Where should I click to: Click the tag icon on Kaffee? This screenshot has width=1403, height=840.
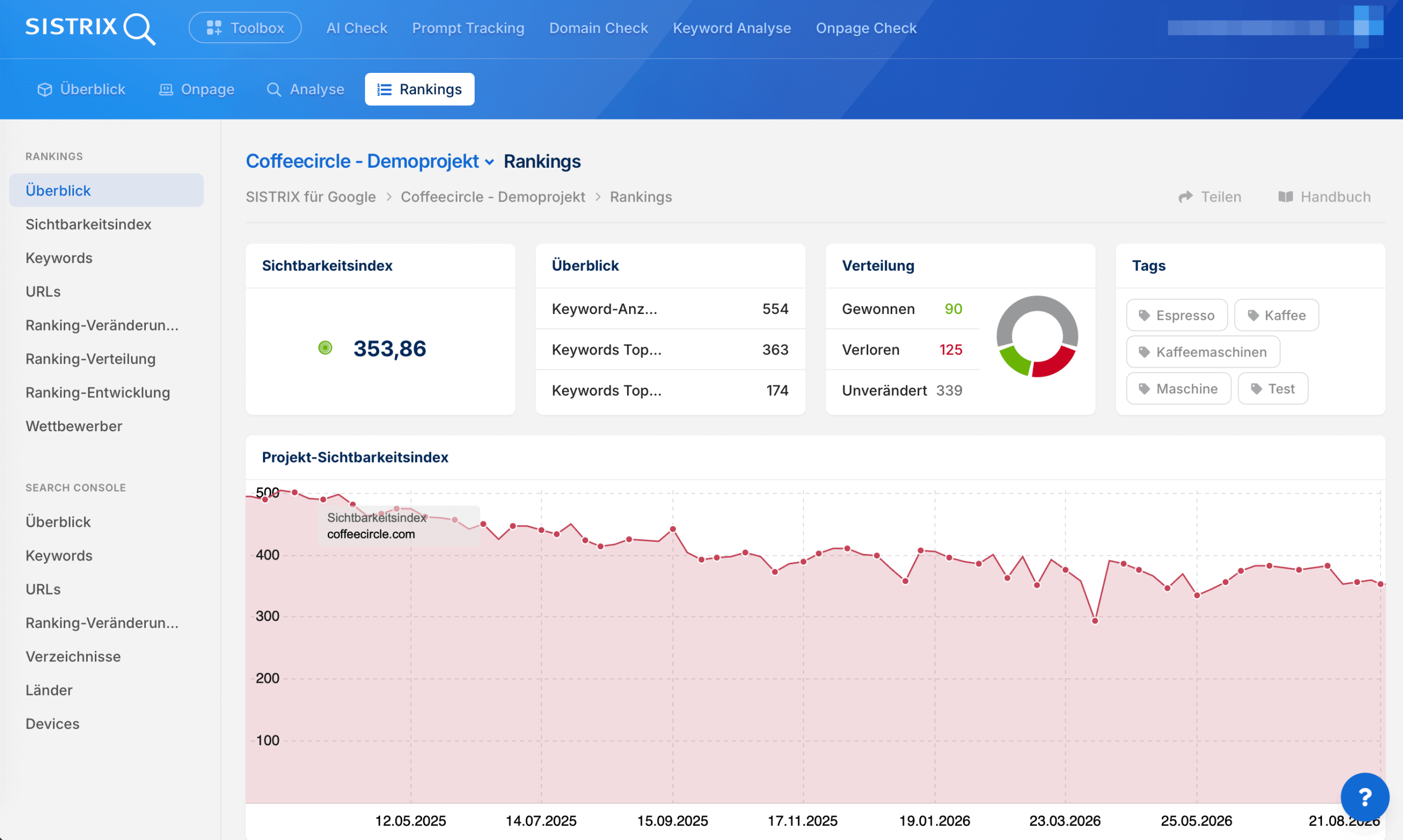pos(1253,315)
